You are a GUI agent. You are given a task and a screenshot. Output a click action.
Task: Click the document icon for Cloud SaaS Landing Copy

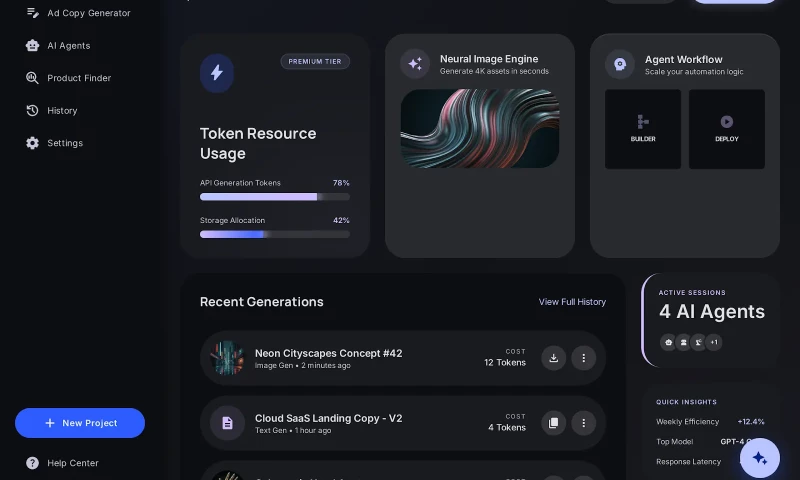pyautogui.click(x=228, y=423)
